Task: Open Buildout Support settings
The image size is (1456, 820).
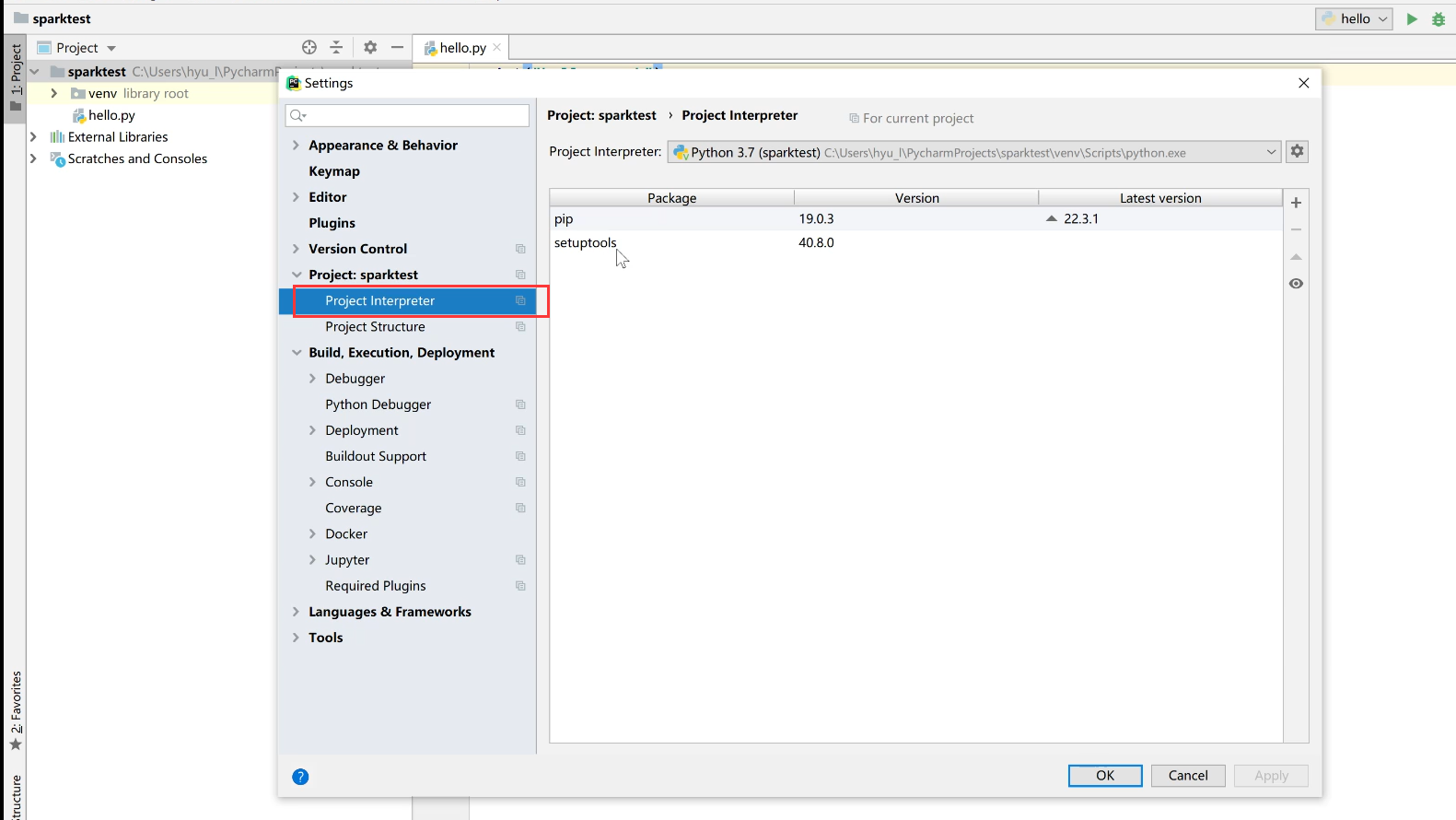Action: click(x=376, y=456)
